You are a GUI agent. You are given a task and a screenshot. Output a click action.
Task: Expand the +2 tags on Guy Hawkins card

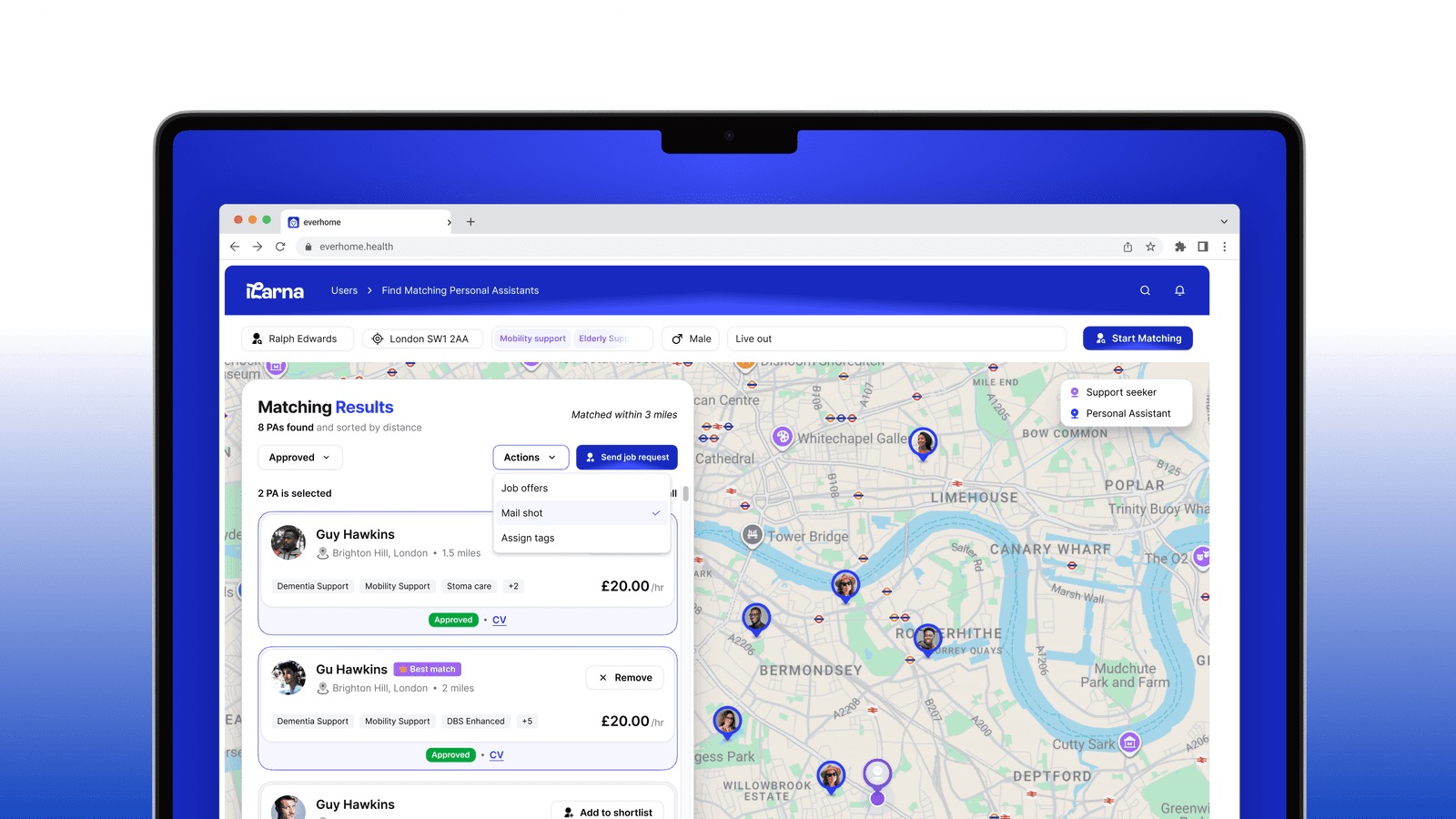coord(513,586)
